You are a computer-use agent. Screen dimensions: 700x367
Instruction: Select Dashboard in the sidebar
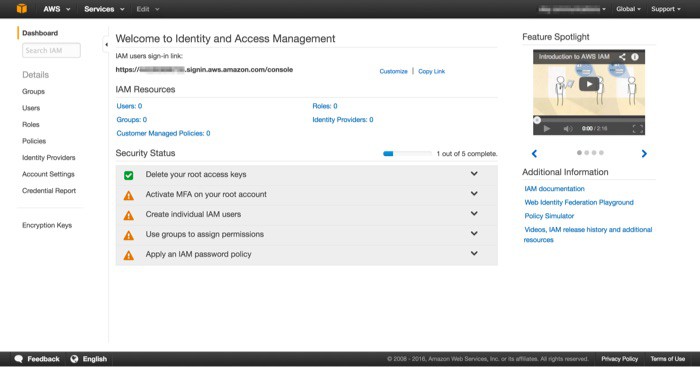pos(40,33)
